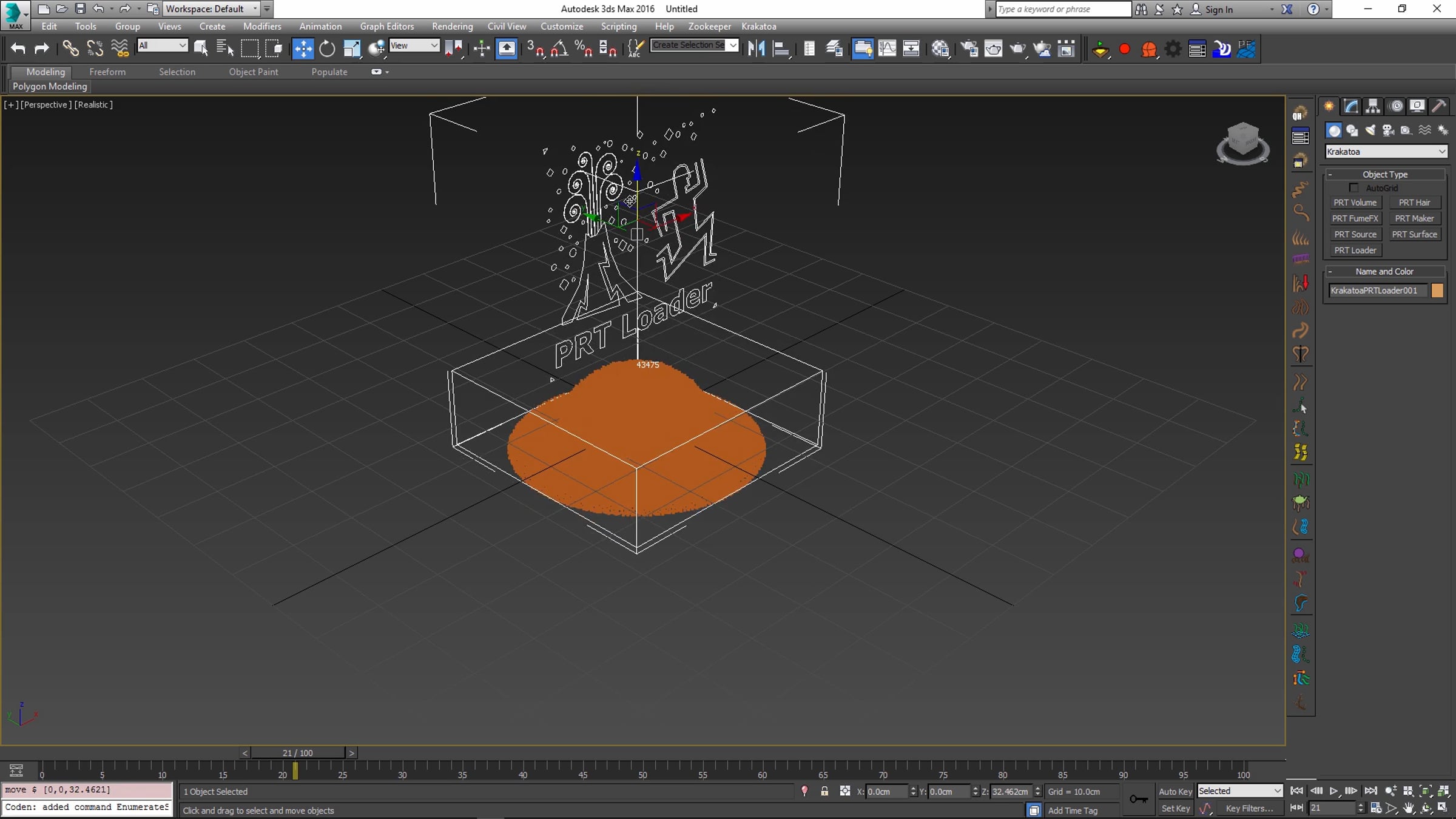
Task: Open the Graph Editors menu
Action: click(x=386, y=26)
